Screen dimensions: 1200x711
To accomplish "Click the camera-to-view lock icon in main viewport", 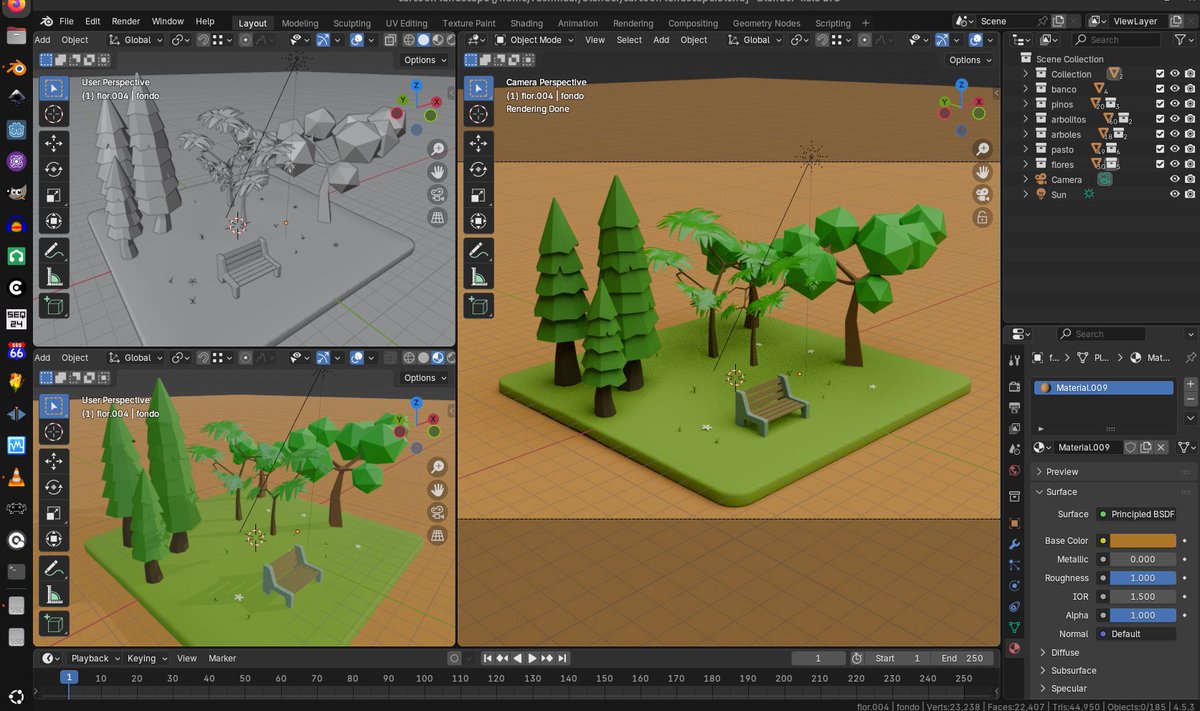I will 983,217.
